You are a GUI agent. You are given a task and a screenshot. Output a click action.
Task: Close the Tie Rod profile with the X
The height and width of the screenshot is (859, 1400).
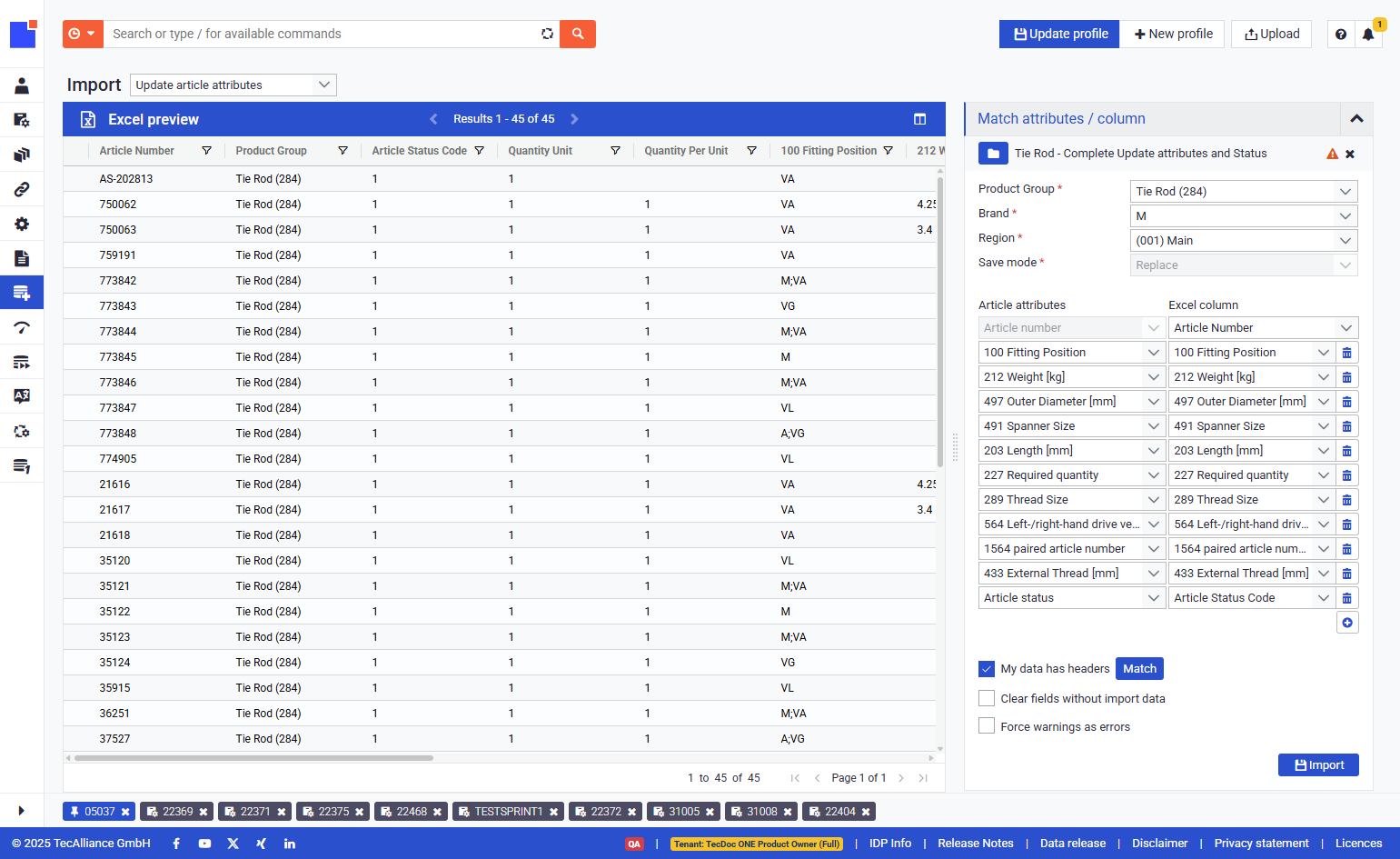pyautogui.click(x=1350, y=154)
